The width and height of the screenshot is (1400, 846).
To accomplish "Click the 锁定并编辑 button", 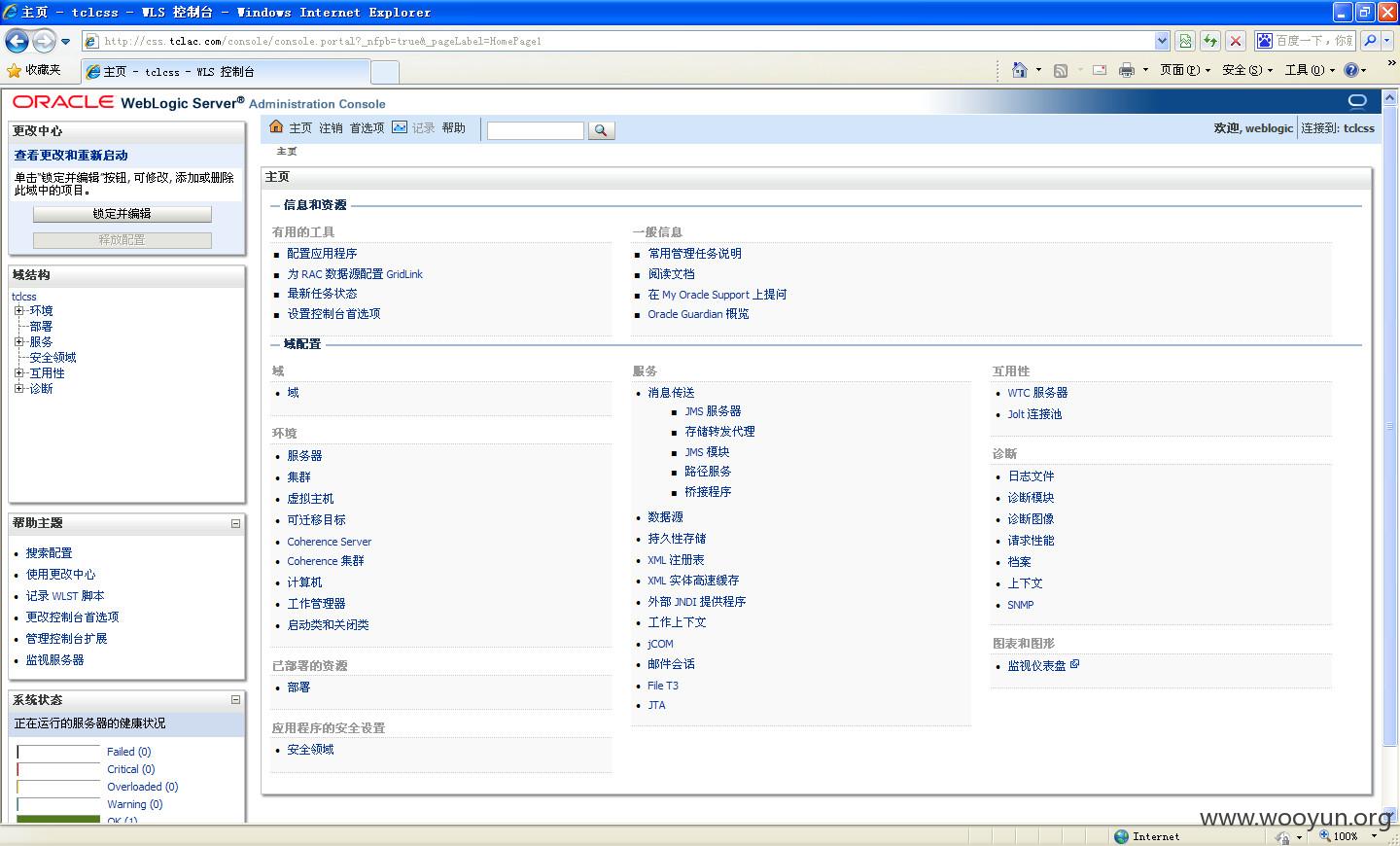I will [122, 214].
